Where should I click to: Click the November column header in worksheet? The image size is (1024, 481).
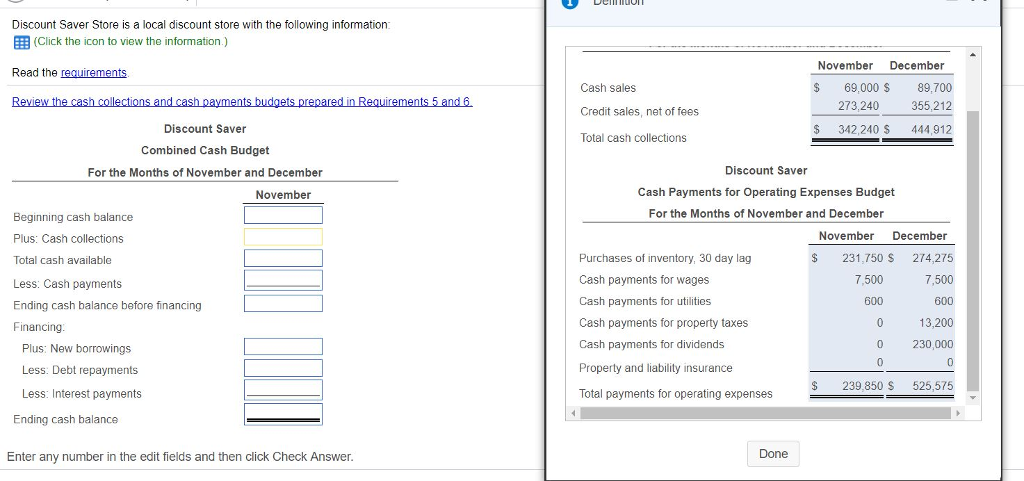pyautogui.click(x=283, y=194)
